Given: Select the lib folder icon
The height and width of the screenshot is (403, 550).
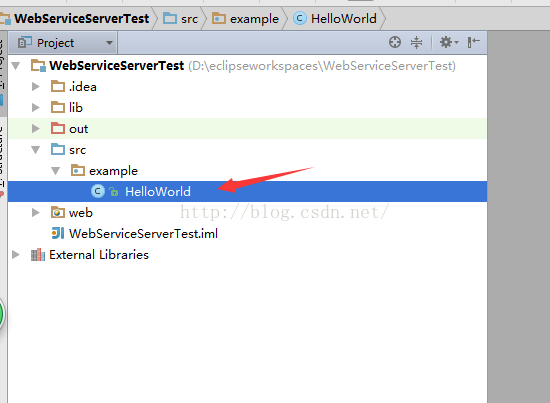Looking at the screenshot, I should (x=58, y=107).
